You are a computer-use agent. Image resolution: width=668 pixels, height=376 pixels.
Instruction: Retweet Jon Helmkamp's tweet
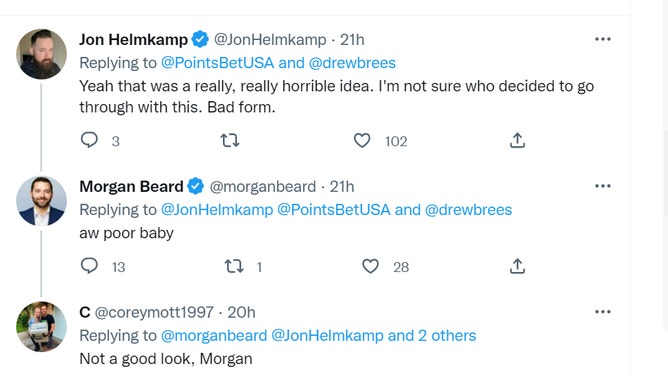pos(230,140)
